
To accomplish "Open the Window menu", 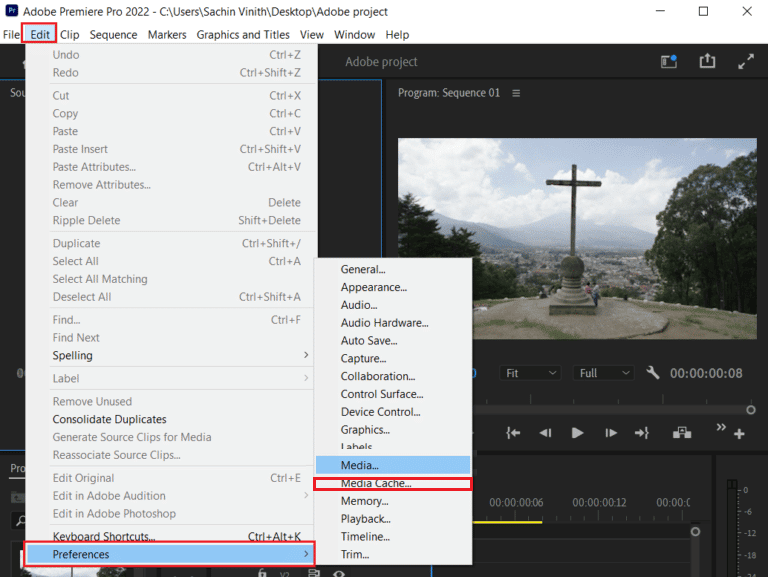I will tap(354, 35).
